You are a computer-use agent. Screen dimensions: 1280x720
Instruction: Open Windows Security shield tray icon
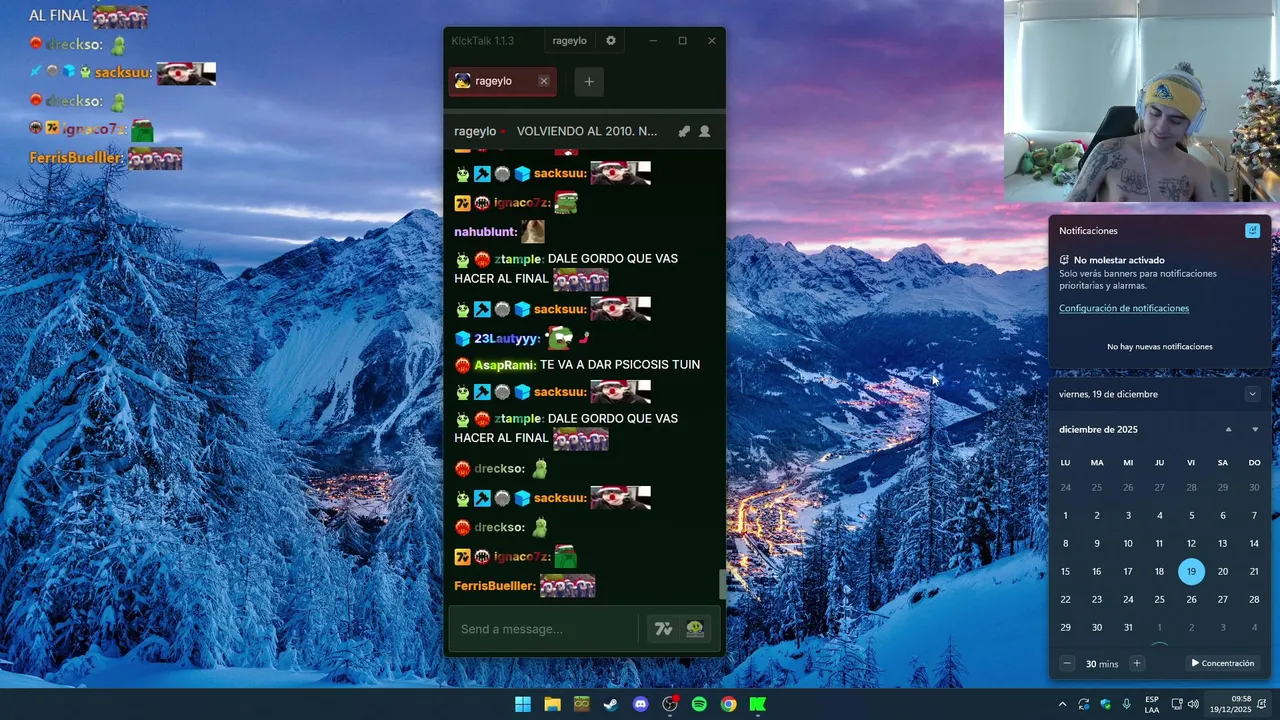pyautogui.click(x=1106, y=704)
